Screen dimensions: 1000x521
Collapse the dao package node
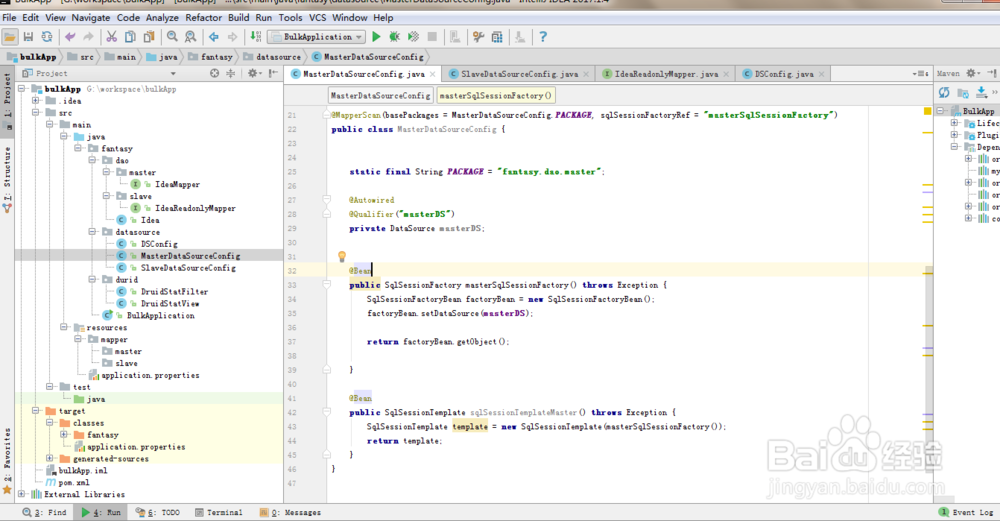click(92, 160)
